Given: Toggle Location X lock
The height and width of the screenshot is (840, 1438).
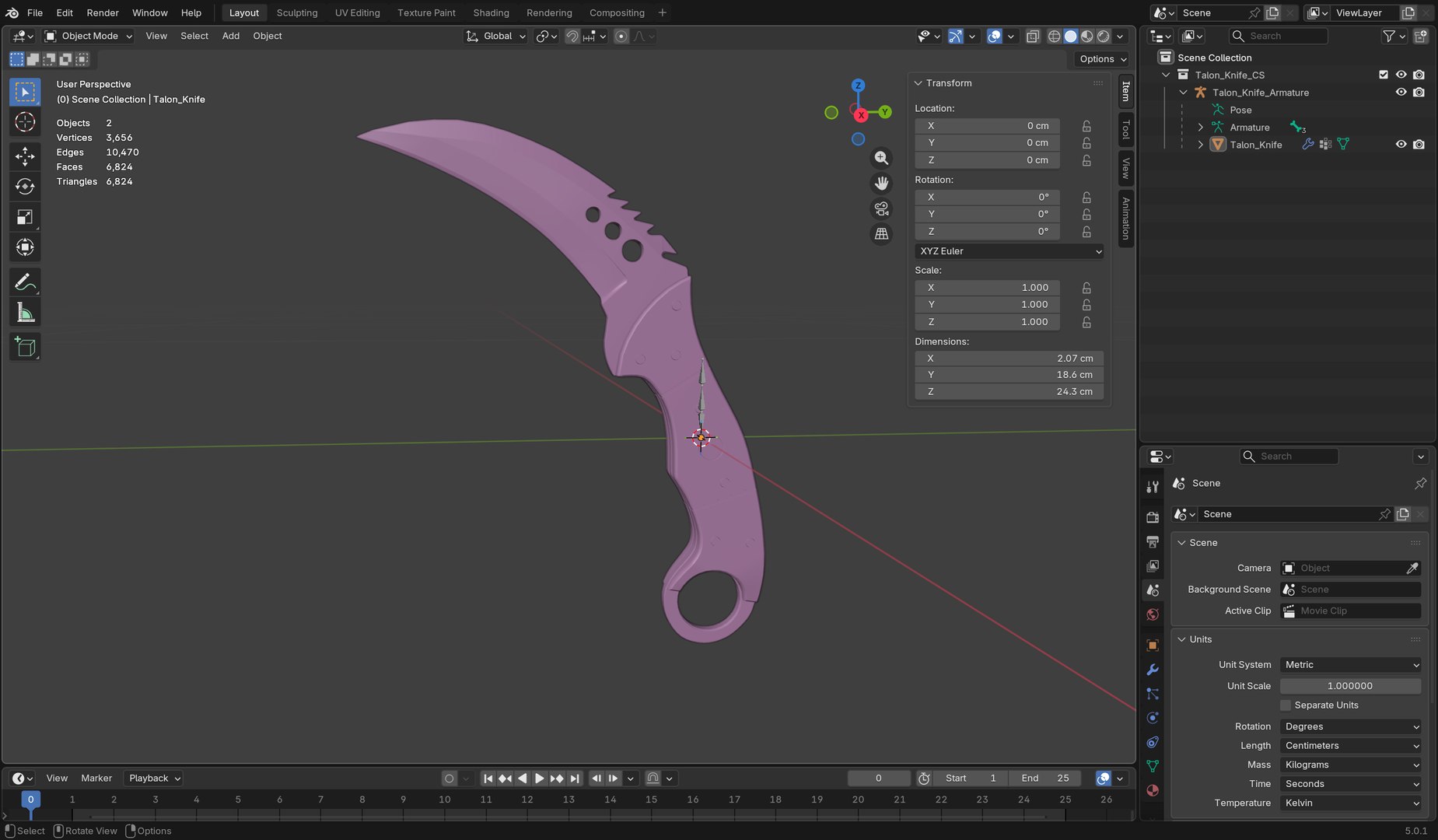Looking at the screenshot, I should click(1086, 126).
